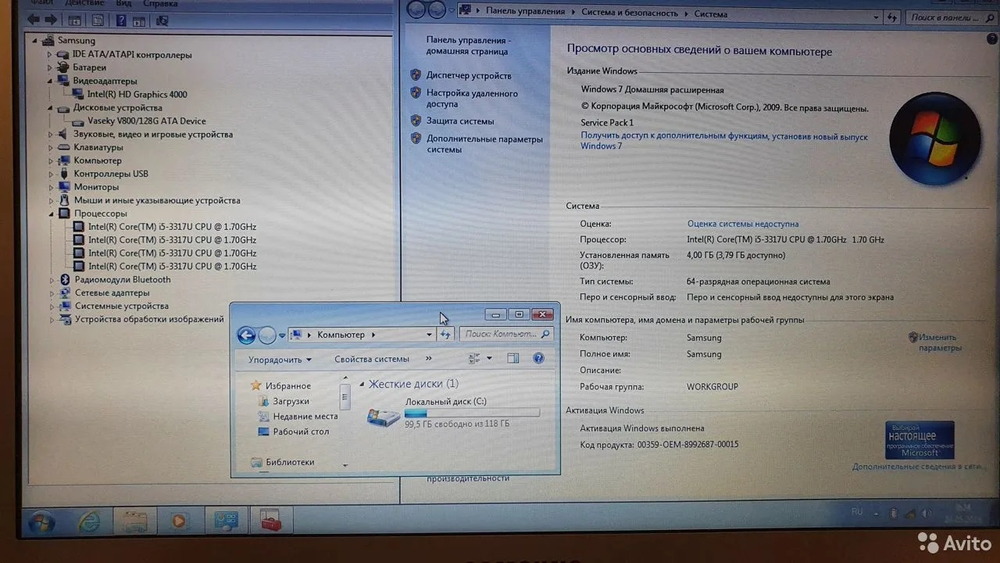Expand Радиомодули Bluetooth node
Screen dimensions: 1000x563
pyautogui.click(x=52, y=279)
